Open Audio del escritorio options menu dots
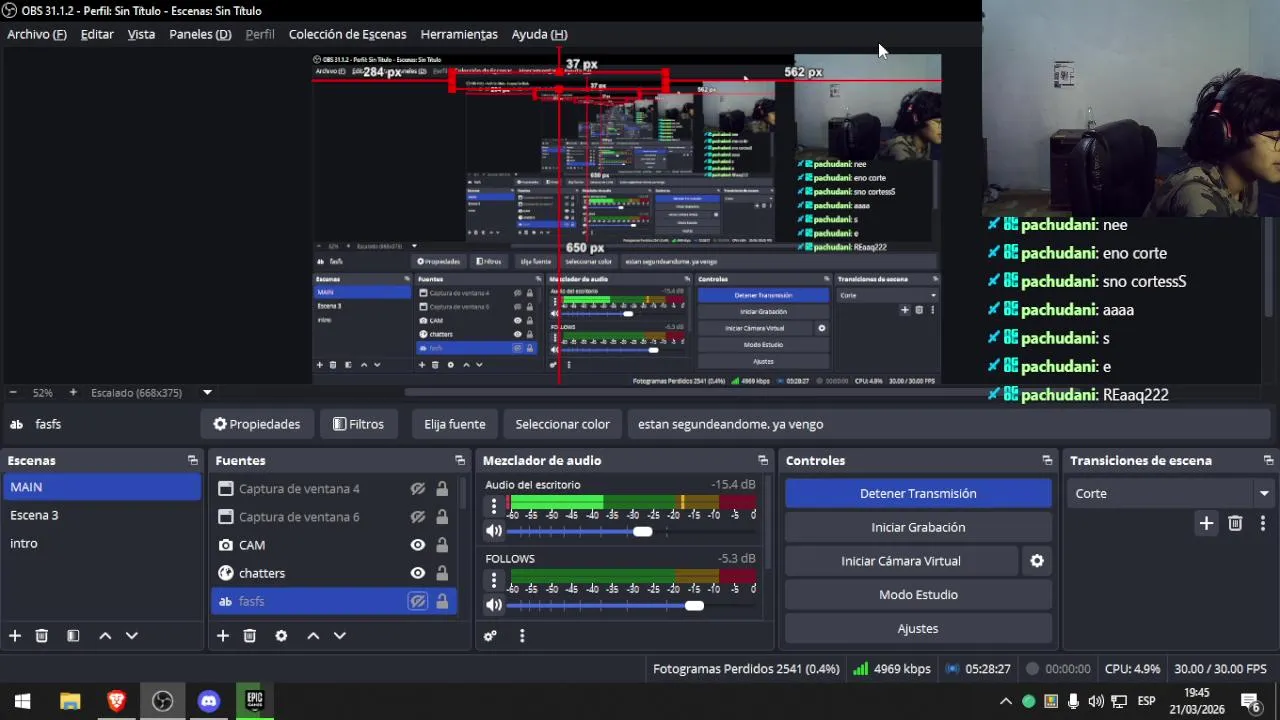The image size is (1280, 720). (493, 506)
